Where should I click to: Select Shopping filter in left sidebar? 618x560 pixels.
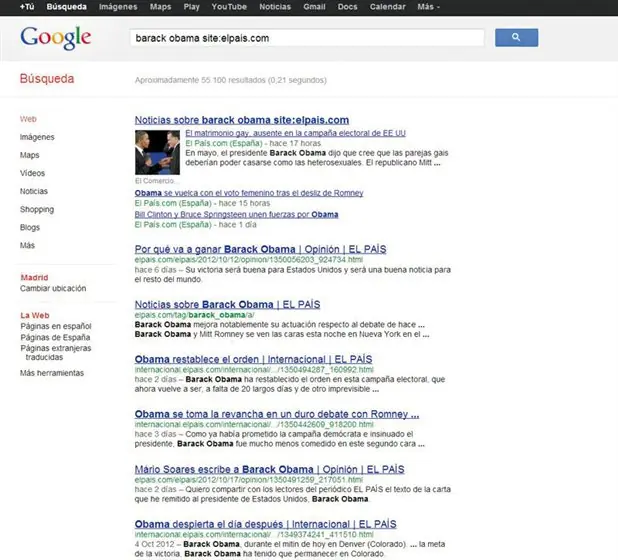click(x=37, y=209)
